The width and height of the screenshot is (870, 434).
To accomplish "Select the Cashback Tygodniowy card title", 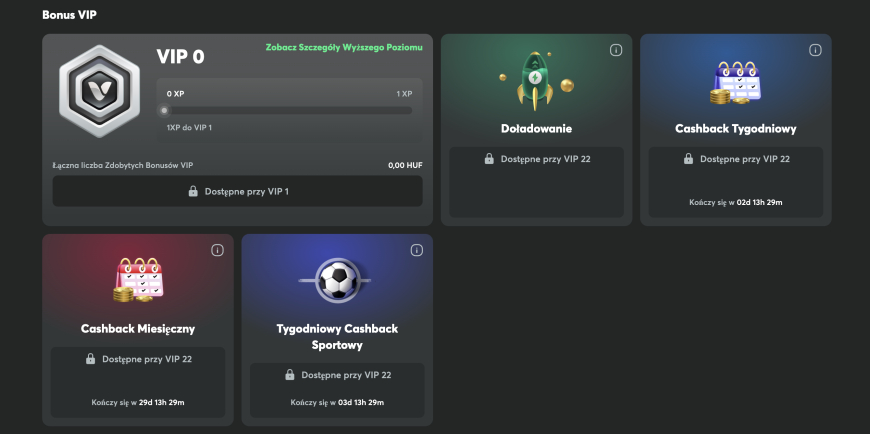I will [736, 129].
